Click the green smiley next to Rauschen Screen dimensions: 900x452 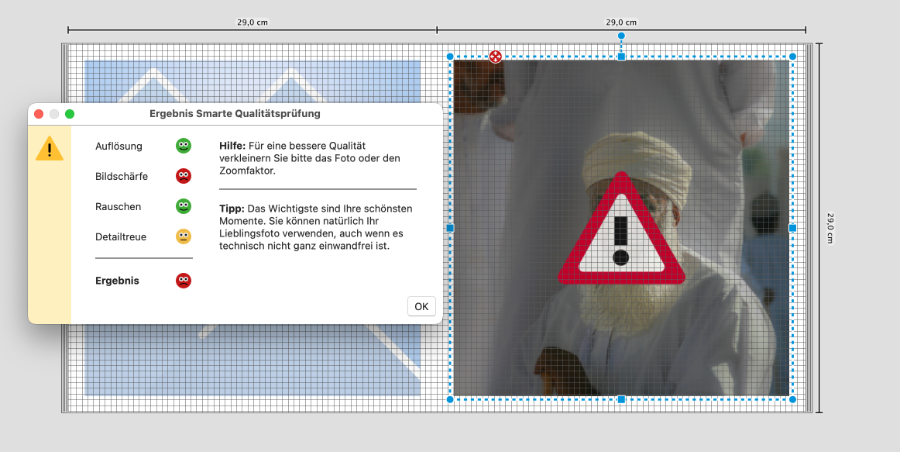pyautogui.click(x=183, y=206)
